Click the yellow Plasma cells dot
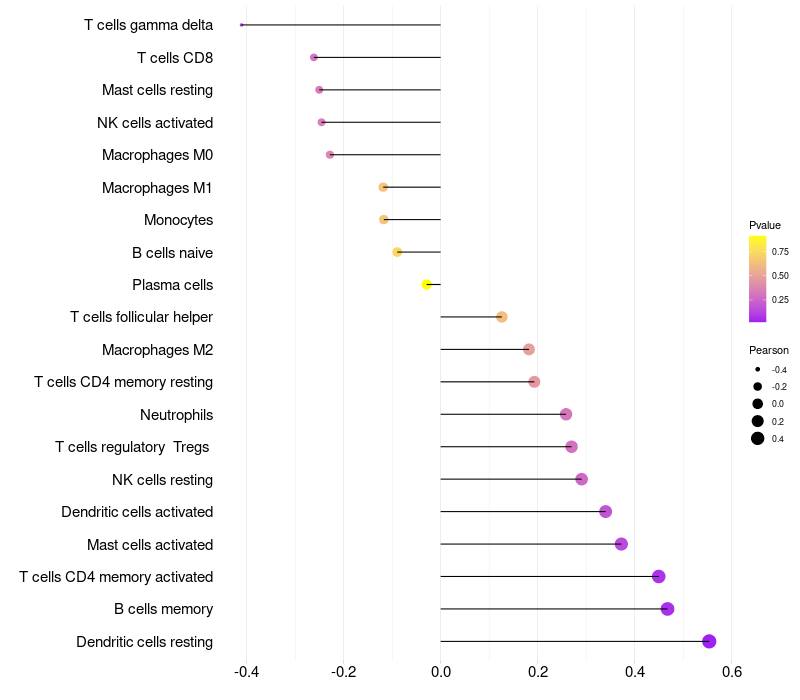The height and width of the screenshot is (700, 800). coord(427,285)
